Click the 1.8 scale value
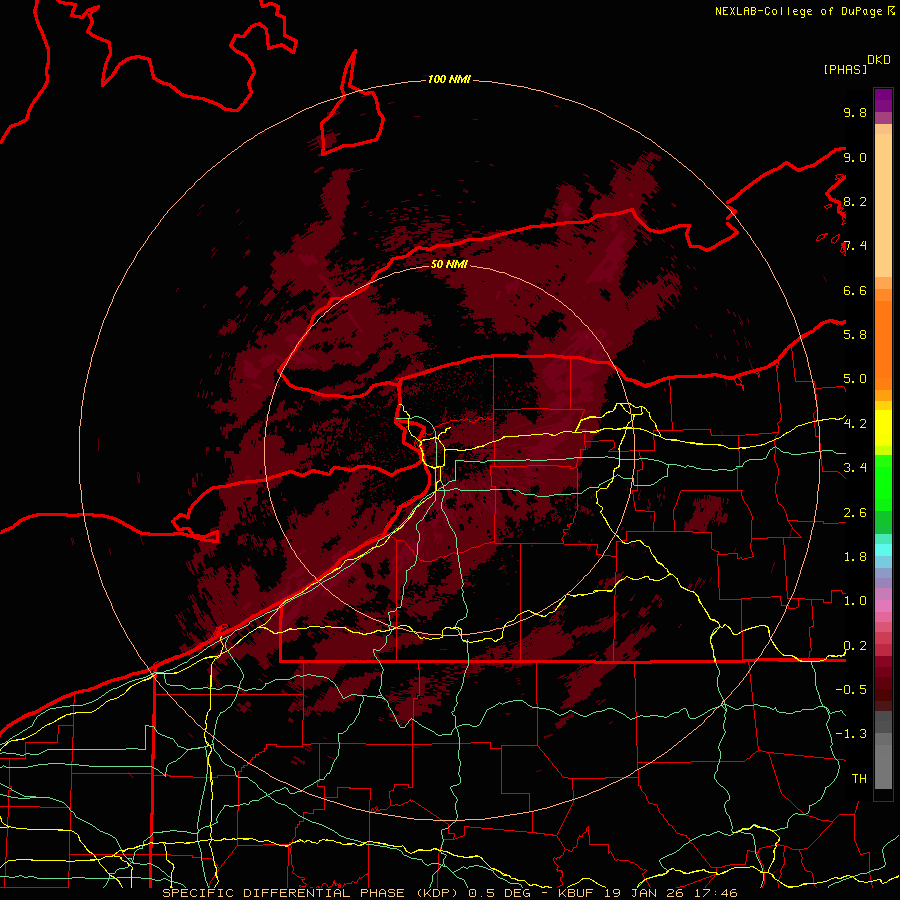This screenshot has width=900, height=900. point(855,557)
